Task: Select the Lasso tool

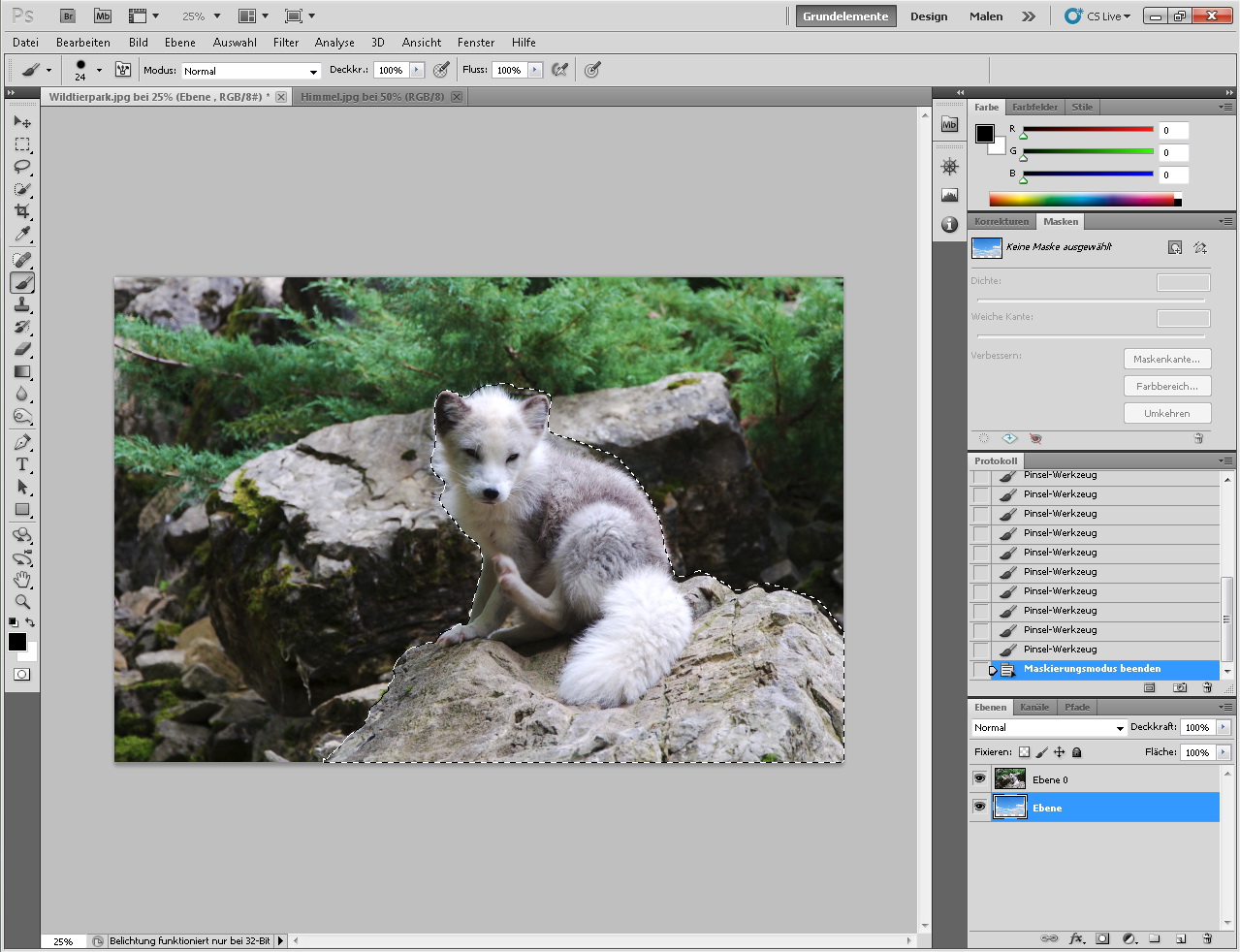Action: (22, 167)
